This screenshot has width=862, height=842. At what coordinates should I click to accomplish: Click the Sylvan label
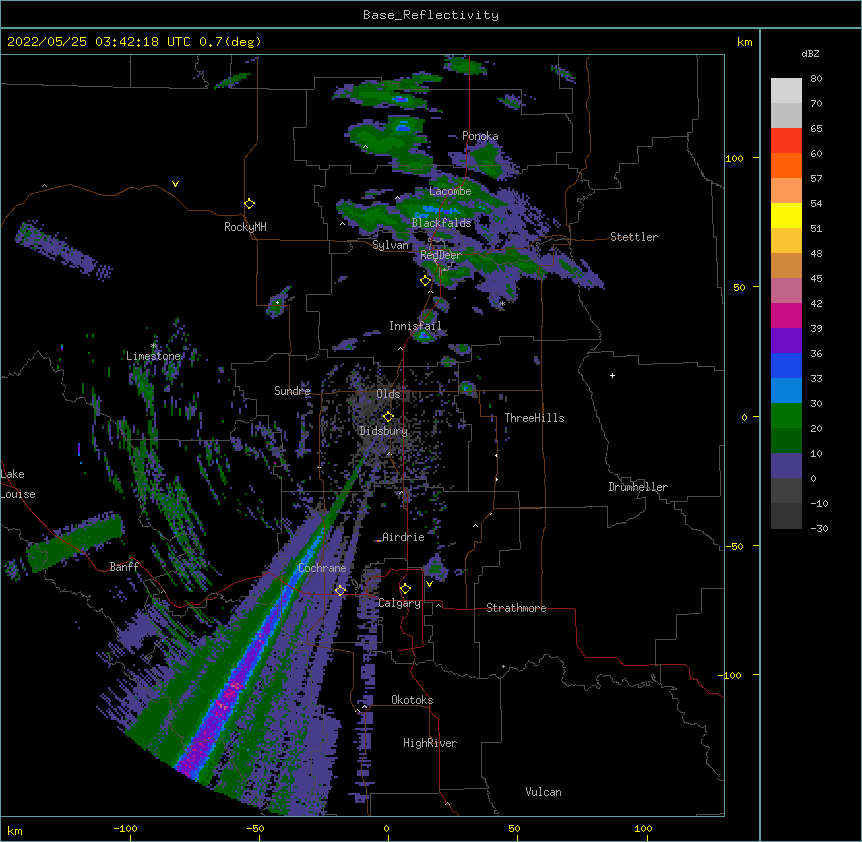[x=390, y=245]
